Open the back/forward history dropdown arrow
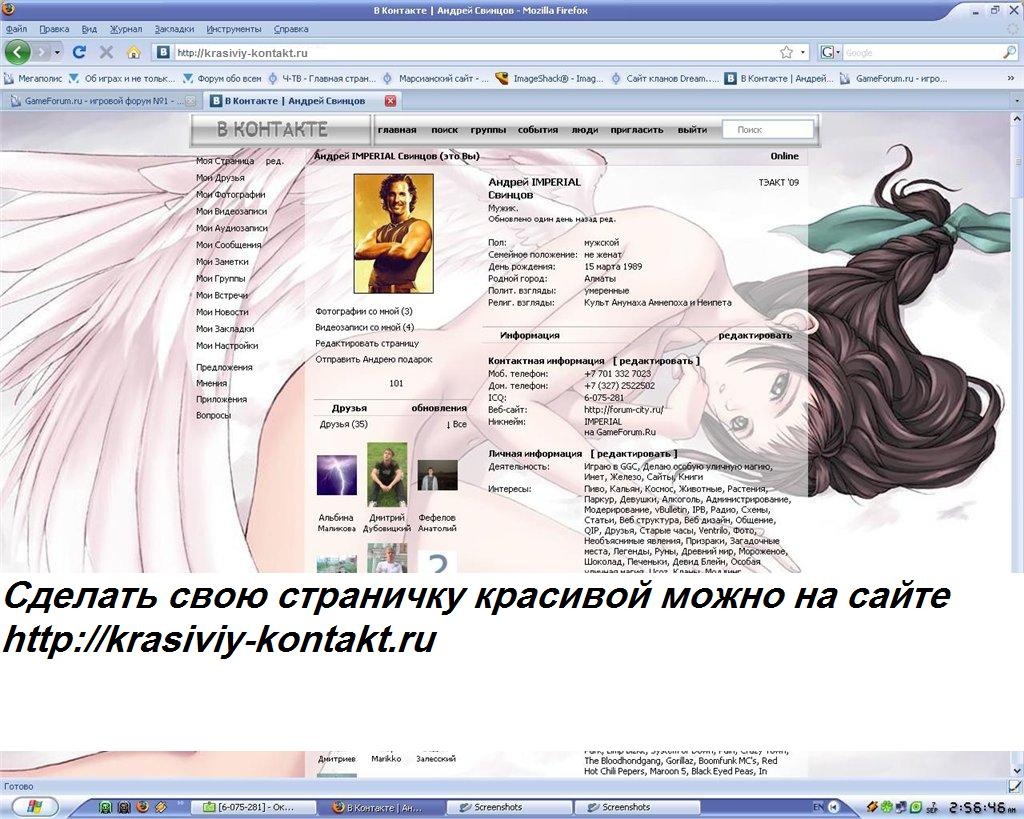 pyautogui.click(x=57, y=52)
